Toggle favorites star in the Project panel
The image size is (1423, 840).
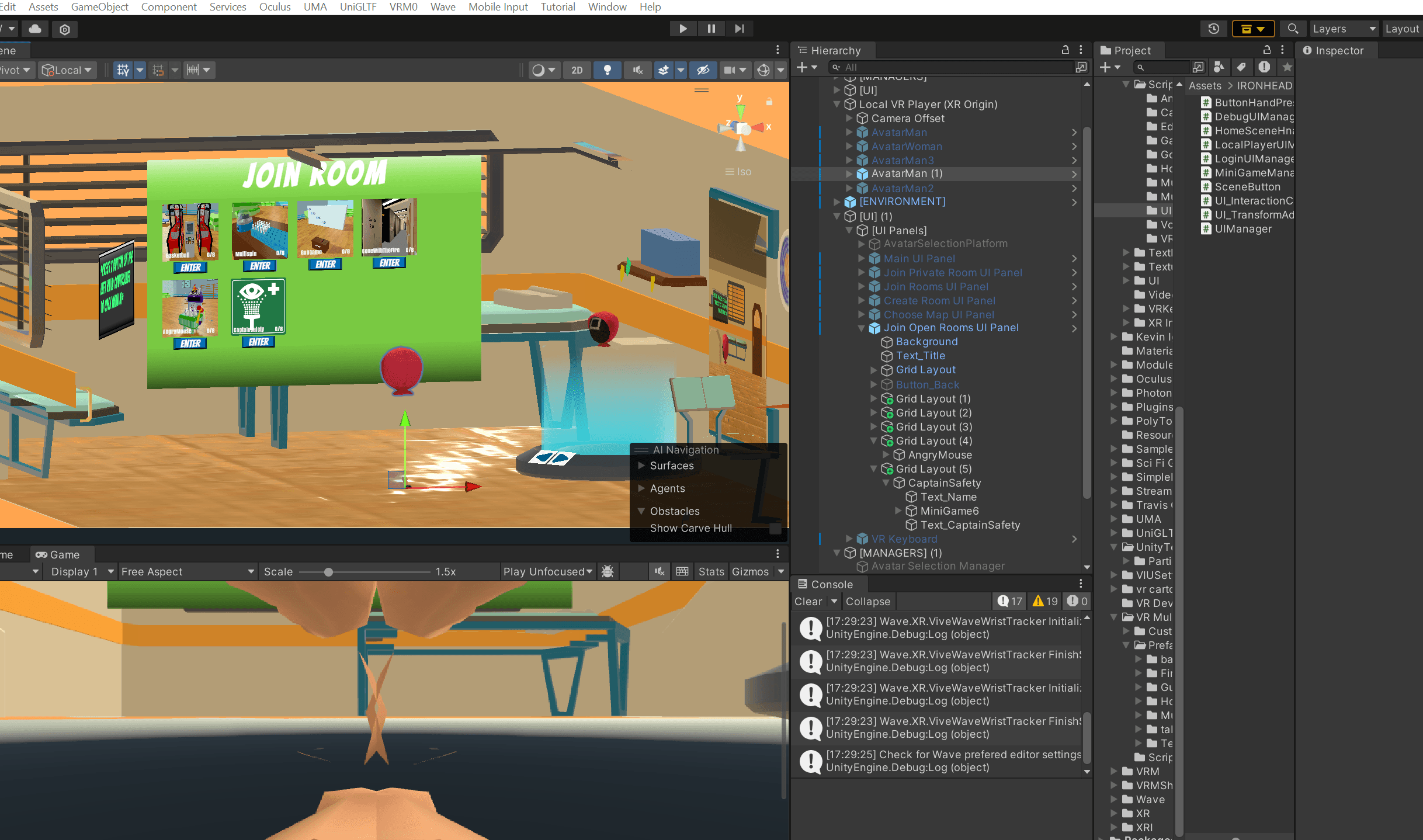click(x=1287, y=67)
